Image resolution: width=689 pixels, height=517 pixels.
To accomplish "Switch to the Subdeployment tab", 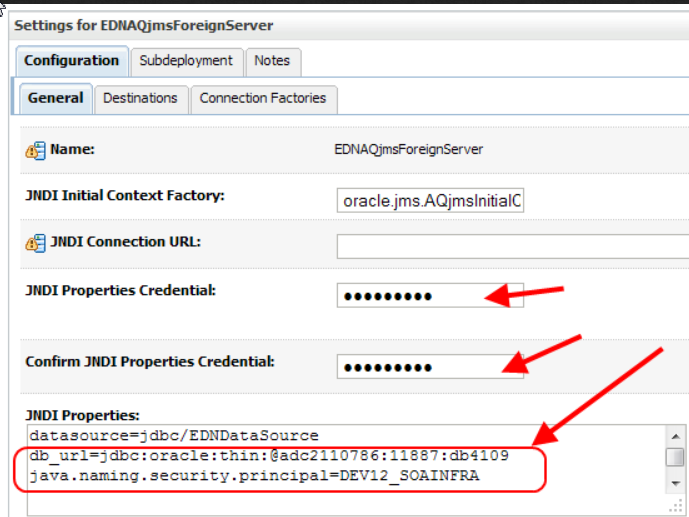I will (x=186, y=61).
